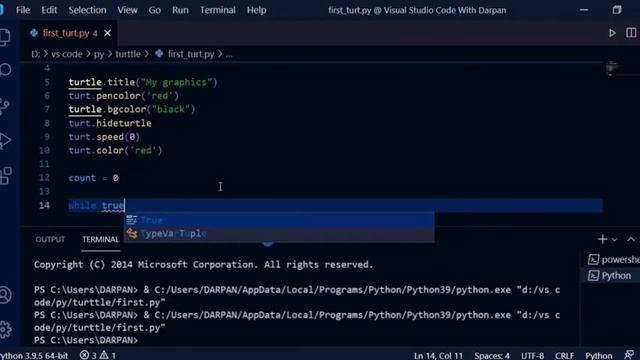Open the Selection menu
The height and width of the screenshot is (360, 640).
point(87,10)
